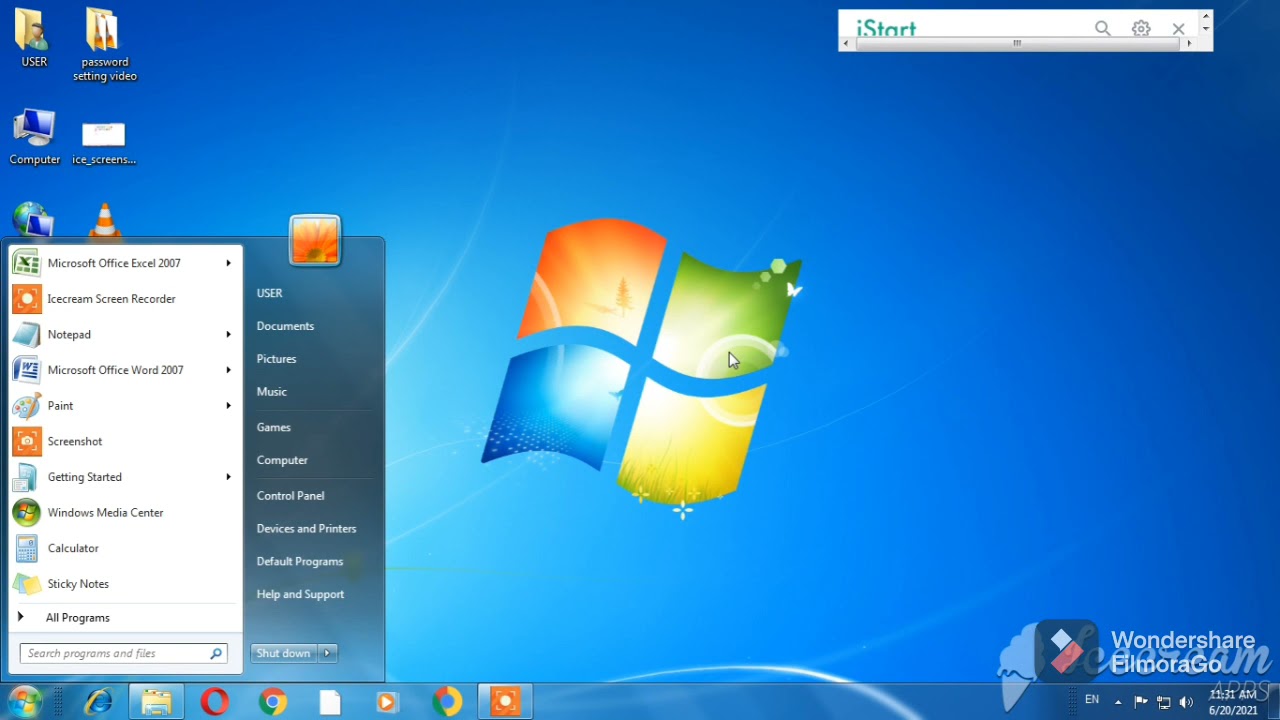Click the Start orb button
Viewport: 1280px width, 720px height.
click(x=24, y=701)
